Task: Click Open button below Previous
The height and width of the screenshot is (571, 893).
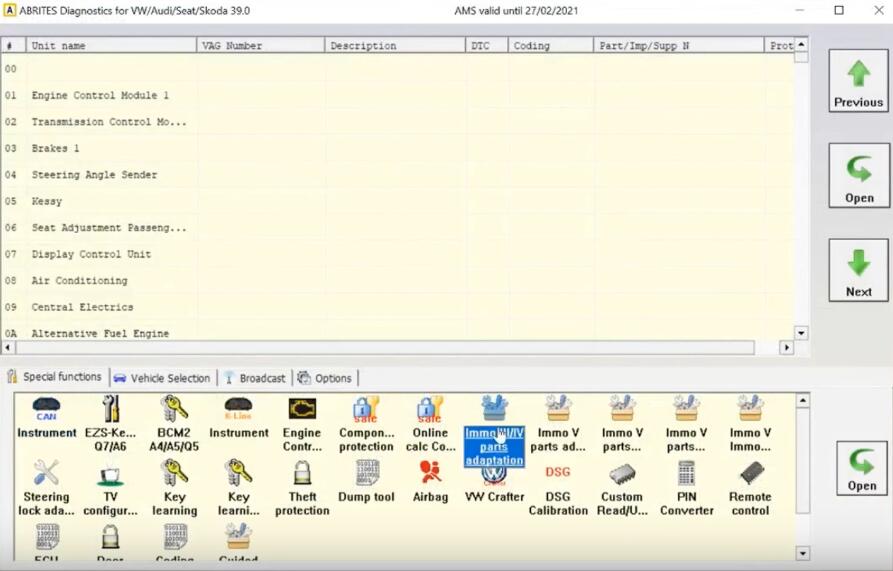Action: [x=858, y=175]
